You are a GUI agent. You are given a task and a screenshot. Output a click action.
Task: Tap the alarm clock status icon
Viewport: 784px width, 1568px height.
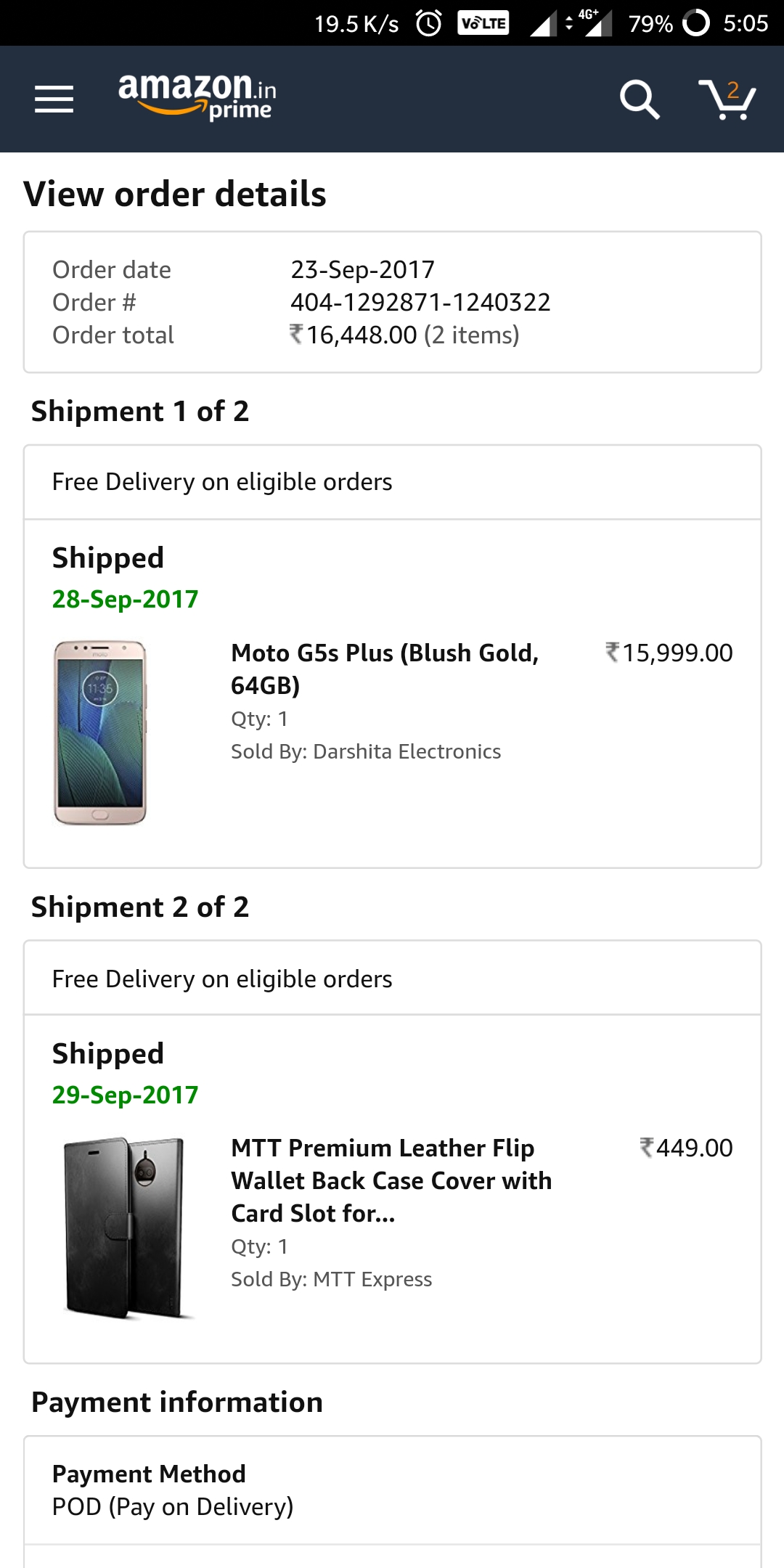pyautogui.click(x=428, y=23)
